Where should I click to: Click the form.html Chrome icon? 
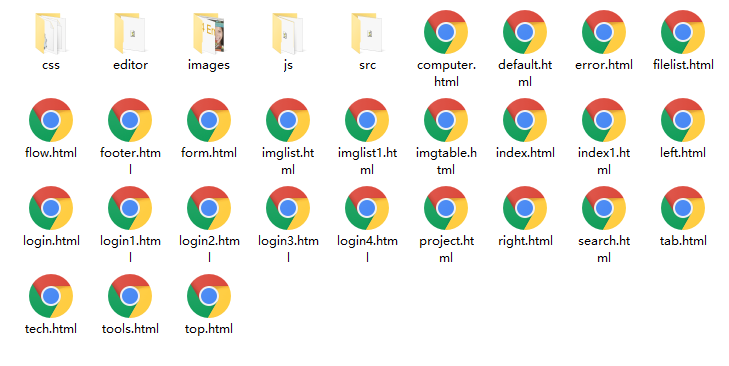tap(209, 120)
